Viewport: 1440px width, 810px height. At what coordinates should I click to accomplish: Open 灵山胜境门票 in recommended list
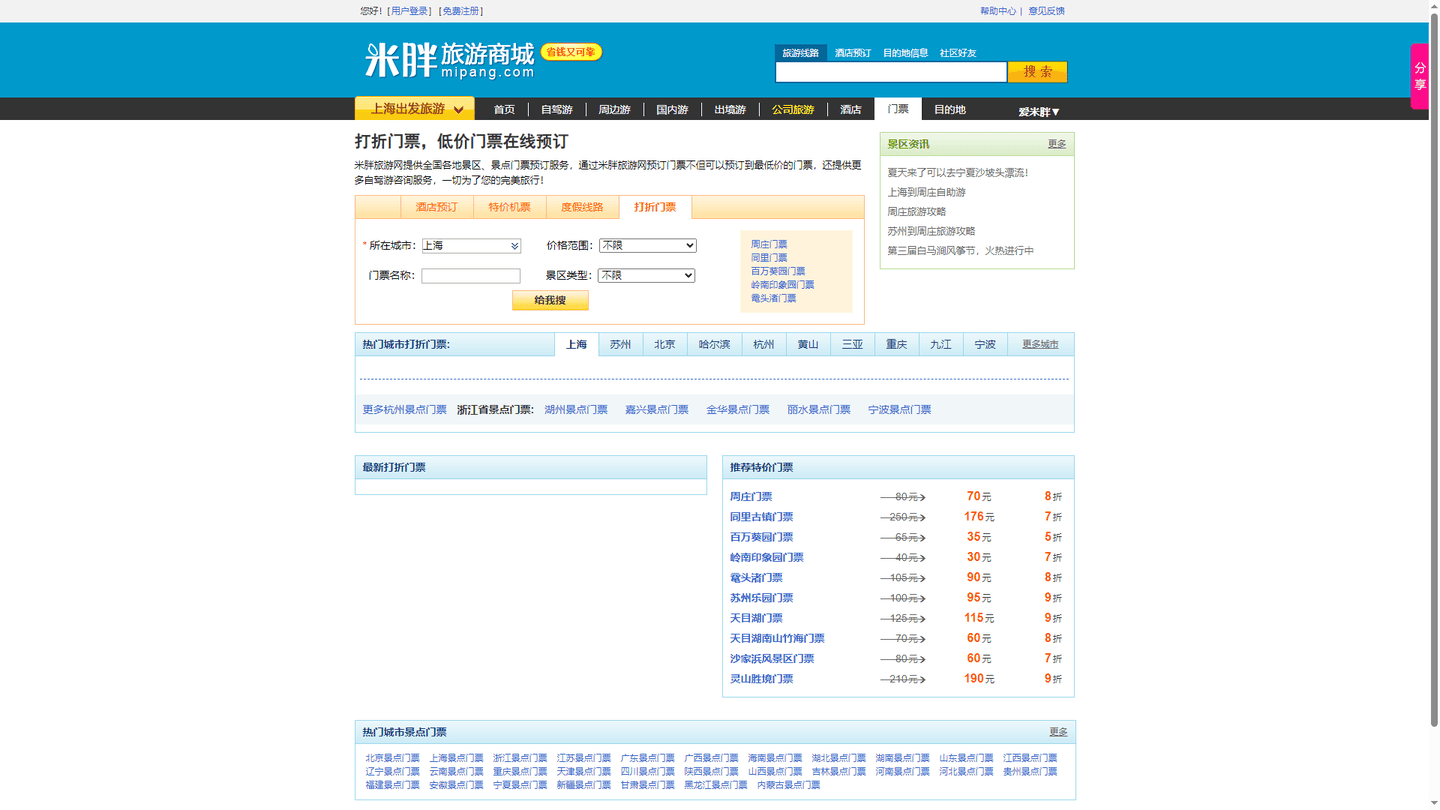click(762, 679)
